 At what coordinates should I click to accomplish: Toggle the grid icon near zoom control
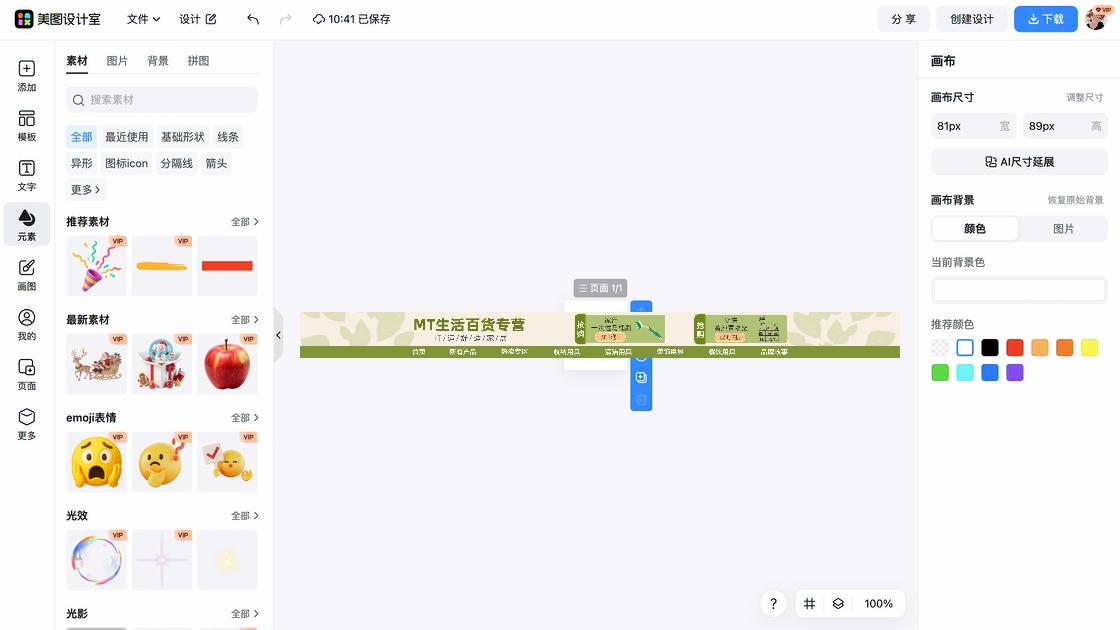(x=809, y=604)
